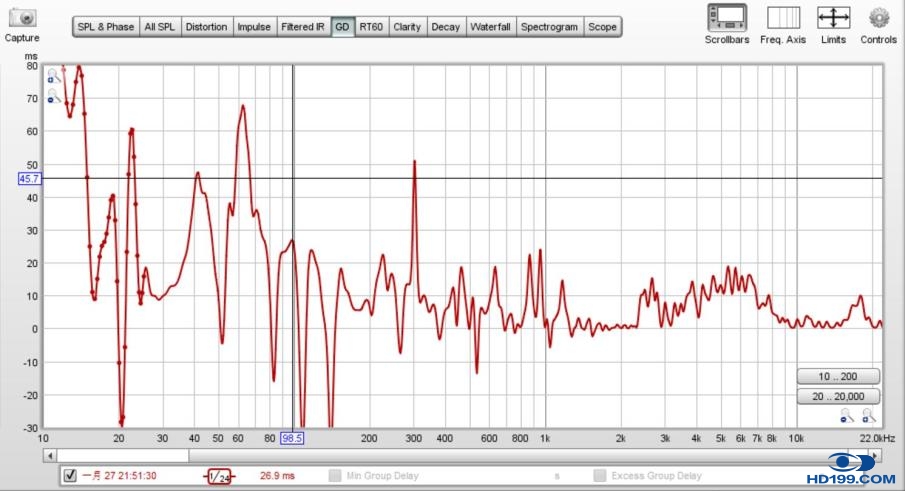Set range with the 10 .. 200 button
The image size is (905, 491).
click(838, 377)
